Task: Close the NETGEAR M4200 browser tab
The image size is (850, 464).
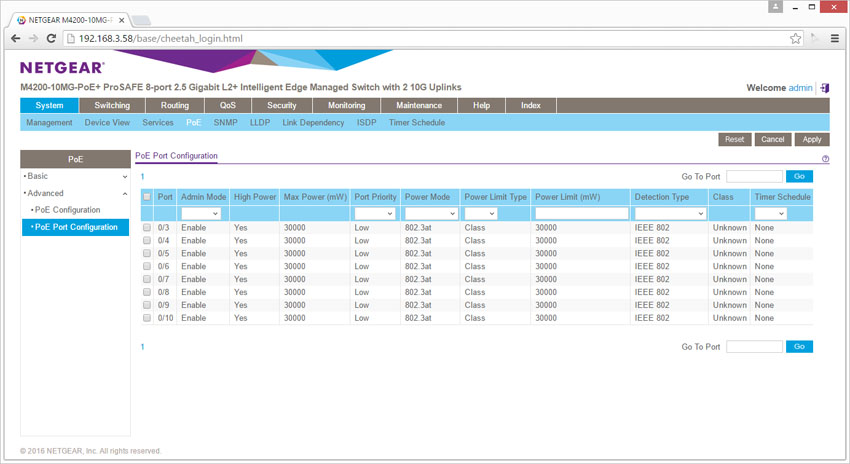Action: (121, 20)
